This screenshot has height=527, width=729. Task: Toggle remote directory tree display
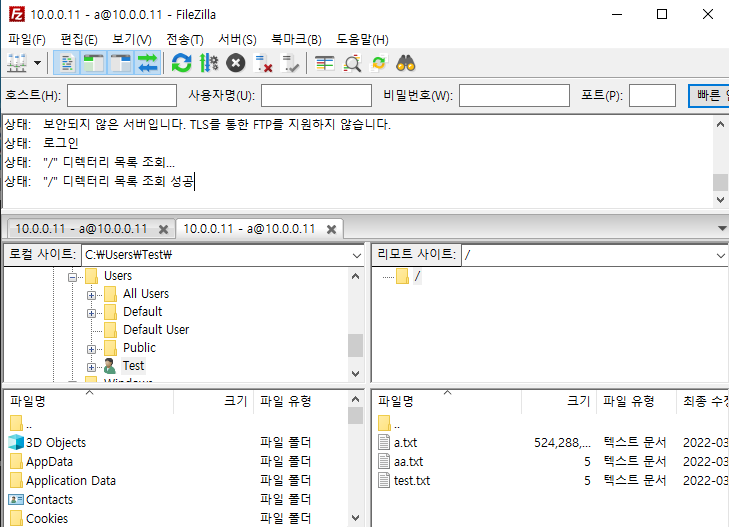(x=121, y=63)
